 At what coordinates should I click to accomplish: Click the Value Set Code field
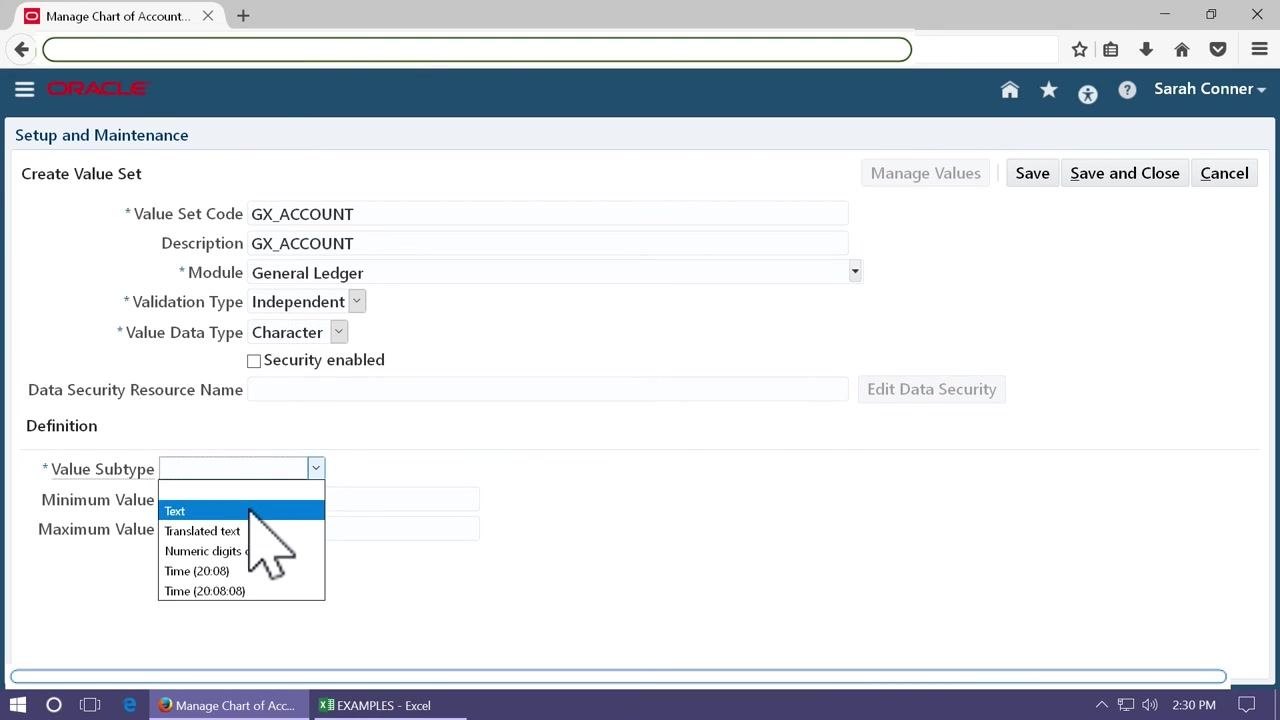tap(547, 214)
